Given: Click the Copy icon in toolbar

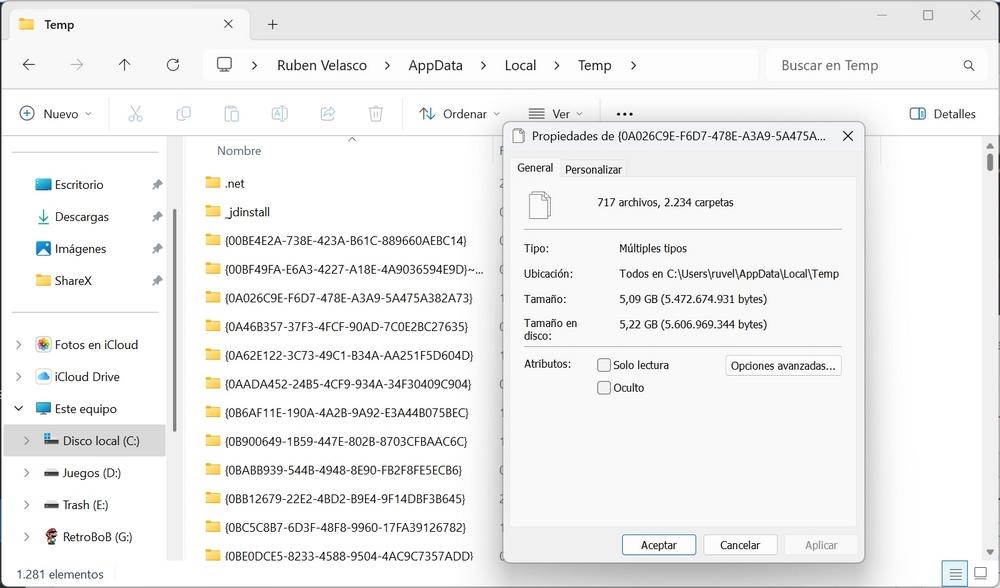Looking at the screenshot, I should click(x=184, y=114).
